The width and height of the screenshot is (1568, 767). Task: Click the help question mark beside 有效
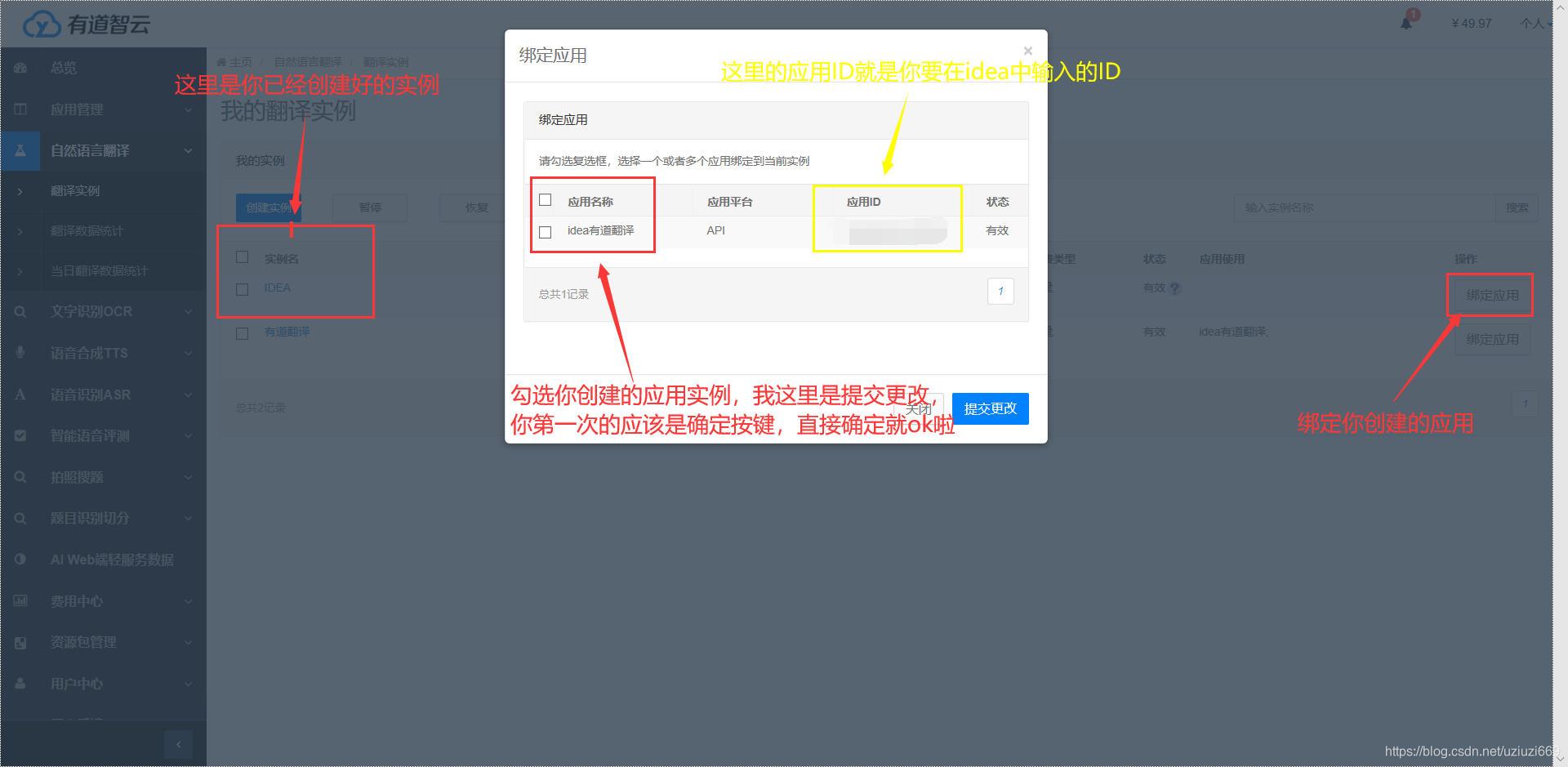coord(1174,288)
